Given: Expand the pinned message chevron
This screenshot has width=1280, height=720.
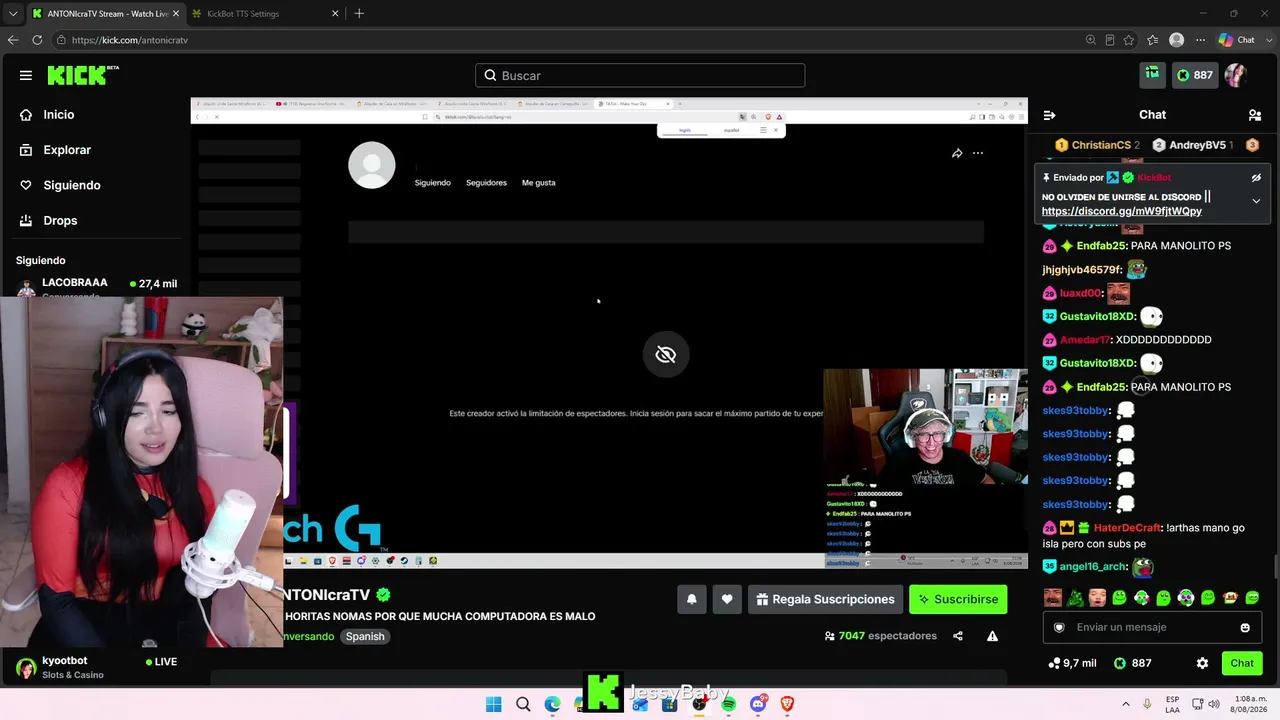Looking at the screenshot, I should point(1256,201).
